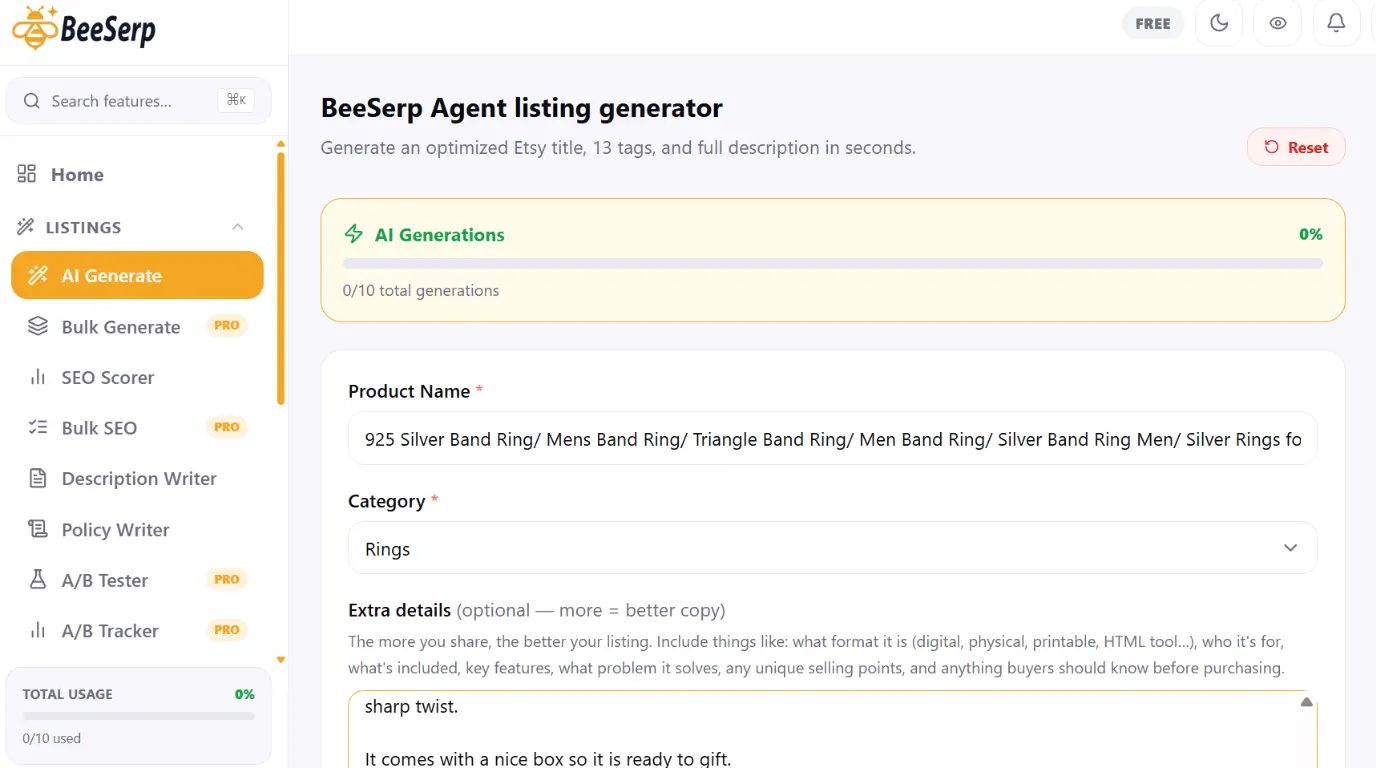This screenshot has height=768, width=1376.
Task: Click the AI Generations progress bar
Action: (833, 263)
